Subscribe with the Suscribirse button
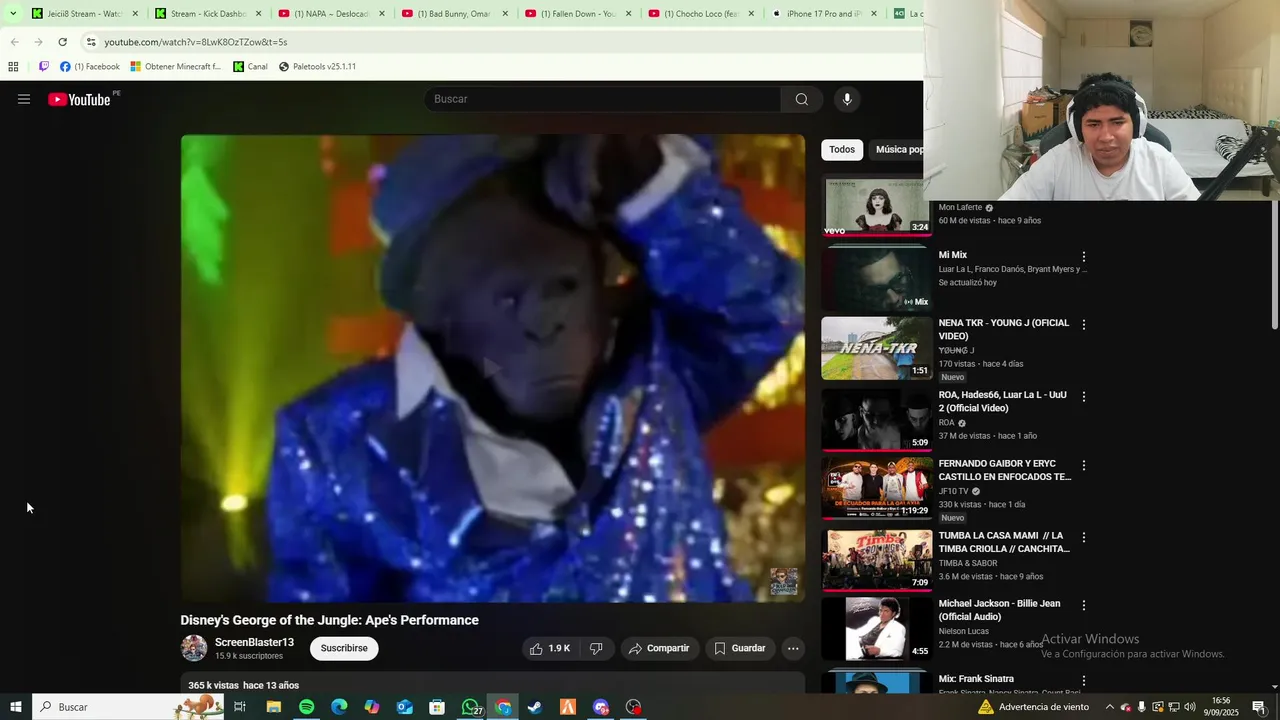The image size is (1280, 720). [x=344, y=648]
